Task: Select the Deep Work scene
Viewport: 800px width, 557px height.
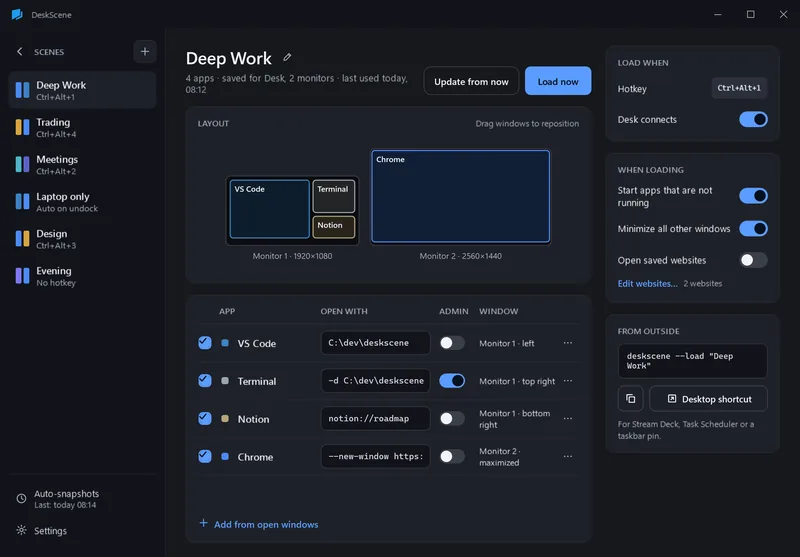Action: pyautogui.click(x=82, y=90)
